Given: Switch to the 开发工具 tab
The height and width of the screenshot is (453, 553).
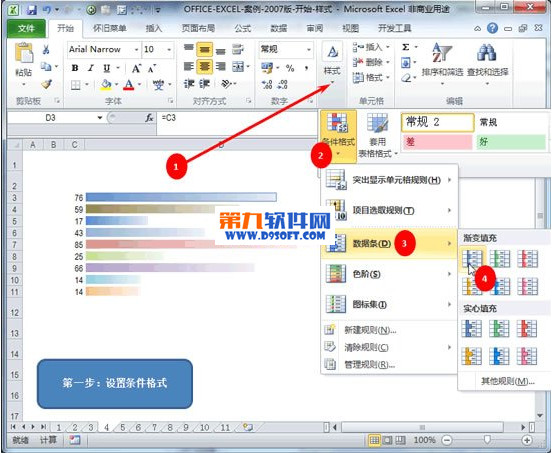Looking at the screenshot, I should tap(395, 28).
